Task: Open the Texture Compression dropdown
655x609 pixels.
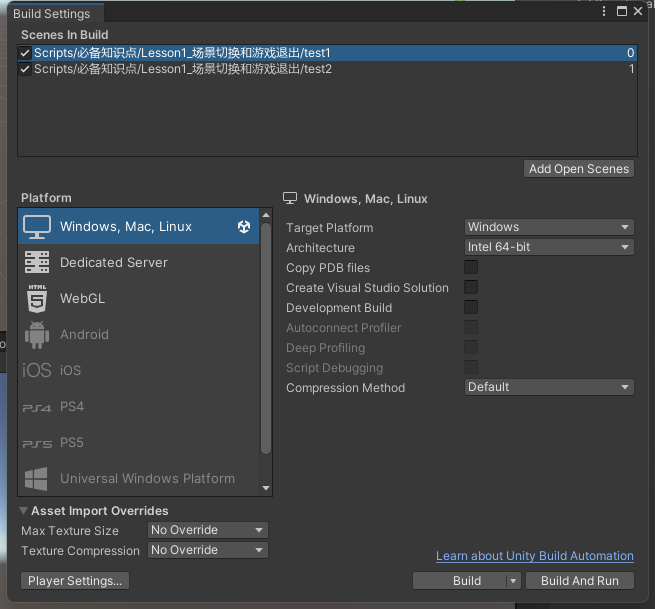Action: point(208,551)
